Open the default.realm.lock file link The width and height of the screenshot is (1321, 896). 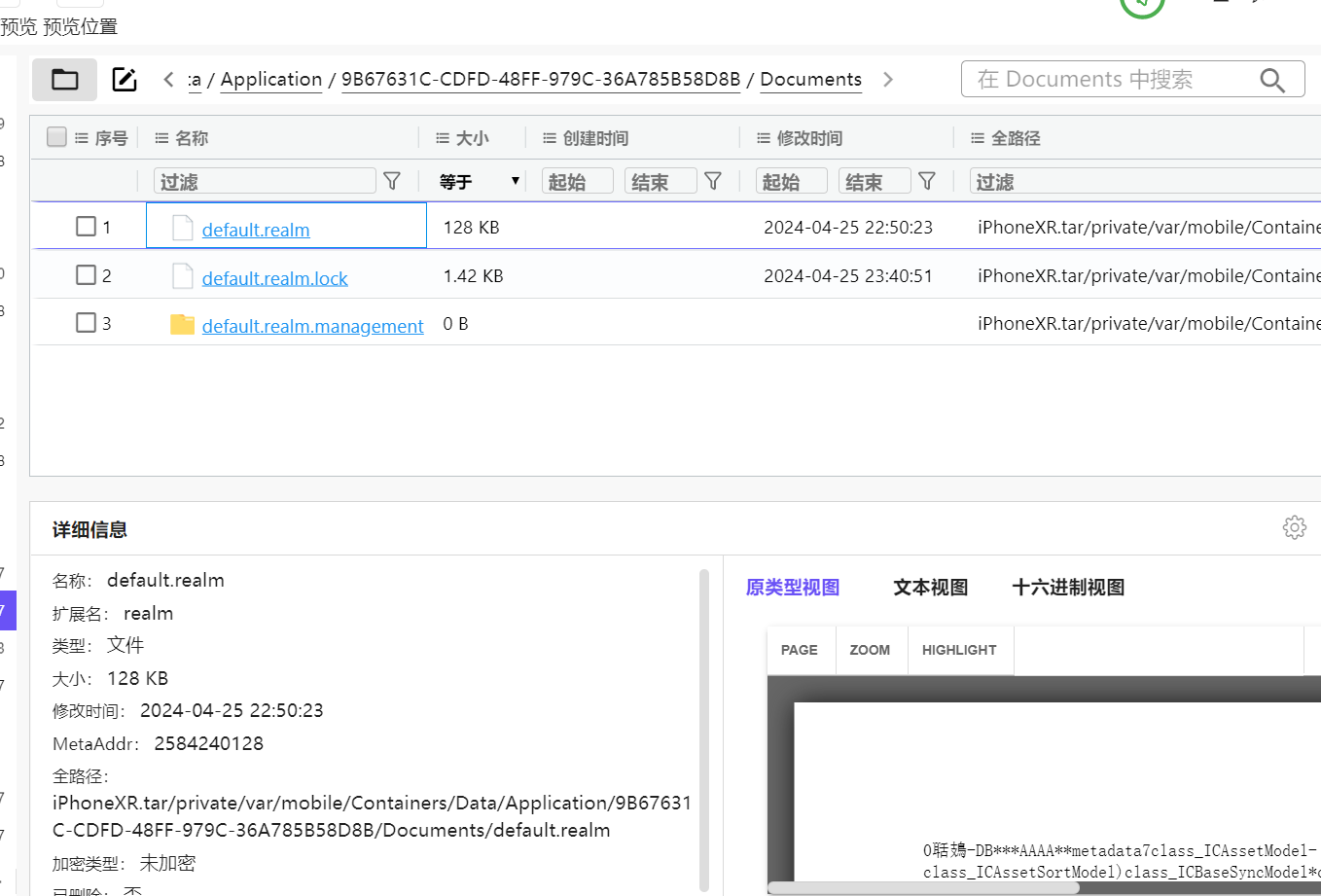[x=274, y=278]
